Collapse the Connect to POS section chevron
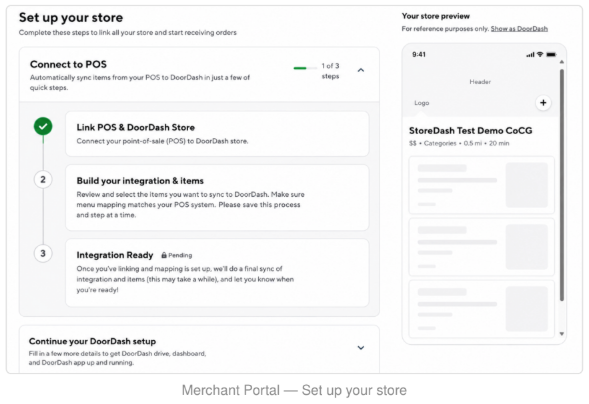The height and width of the screenshot is (404, 589). (361, 70)
